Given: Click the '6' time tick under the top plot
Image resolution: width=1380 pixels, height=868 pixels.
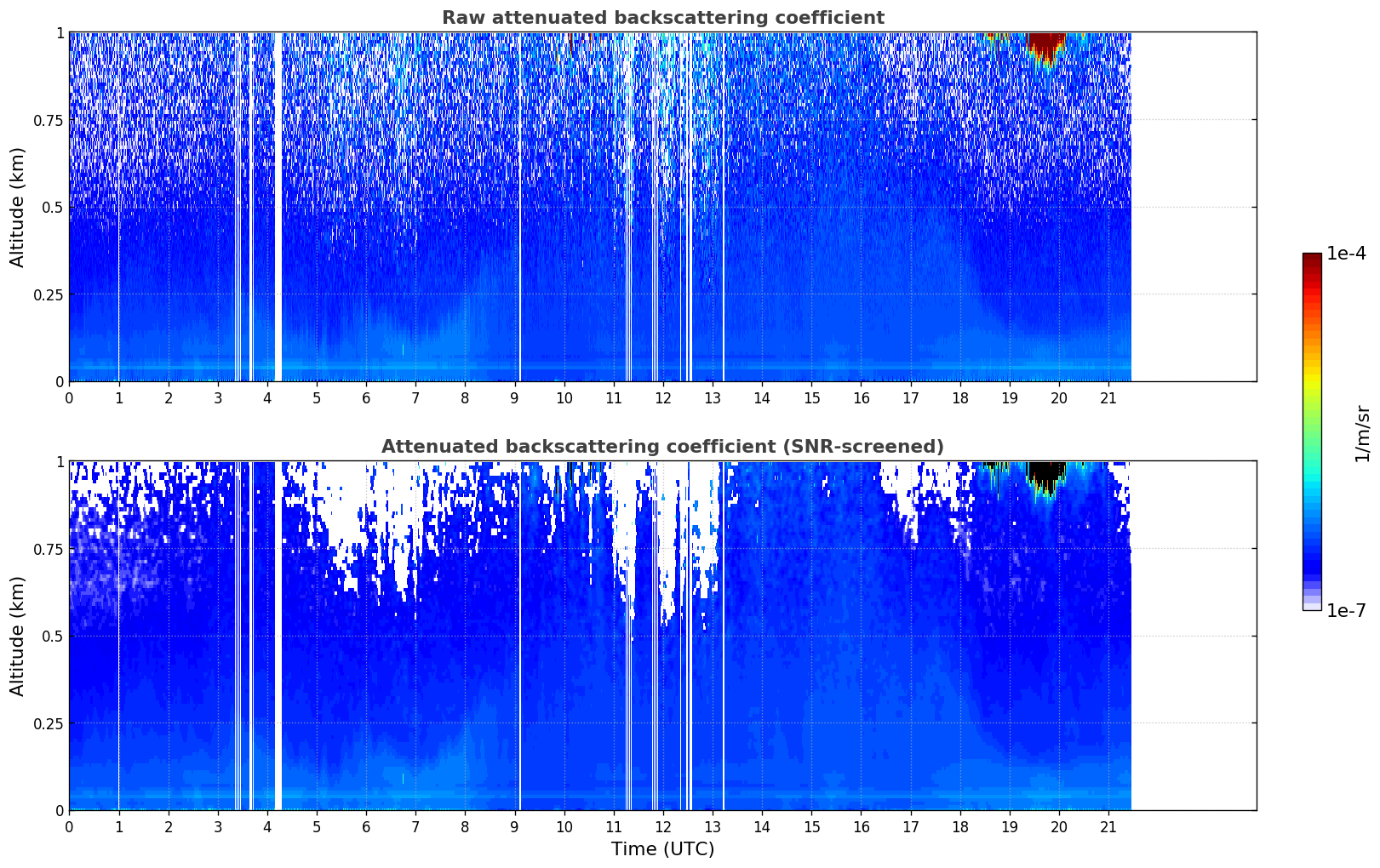Looking at the screenshot, I should [x=366, y=397].
